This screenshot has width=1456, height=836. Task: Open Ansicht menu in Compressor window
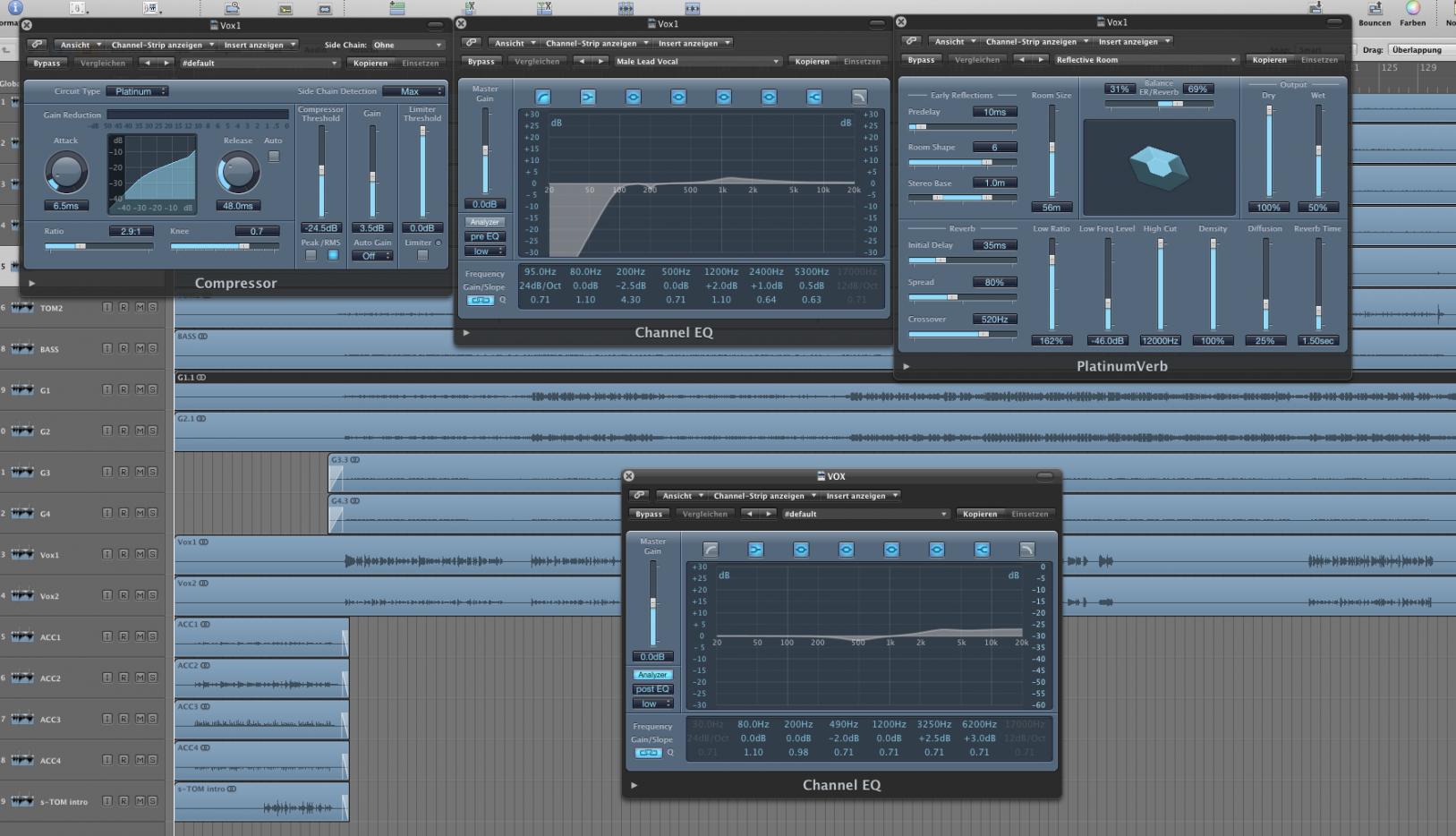80,45
